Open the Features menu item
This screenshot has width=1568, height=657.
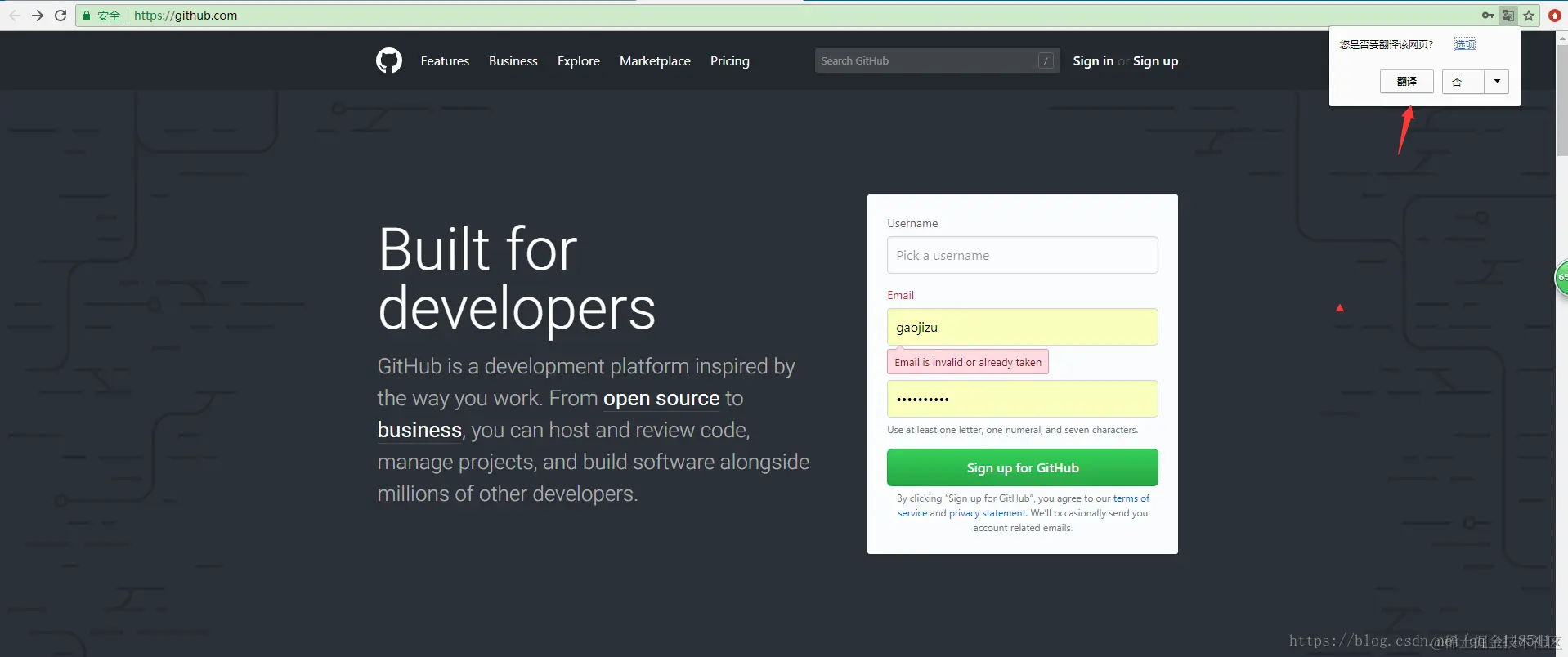pyautogui.click(x=445, y=61)
